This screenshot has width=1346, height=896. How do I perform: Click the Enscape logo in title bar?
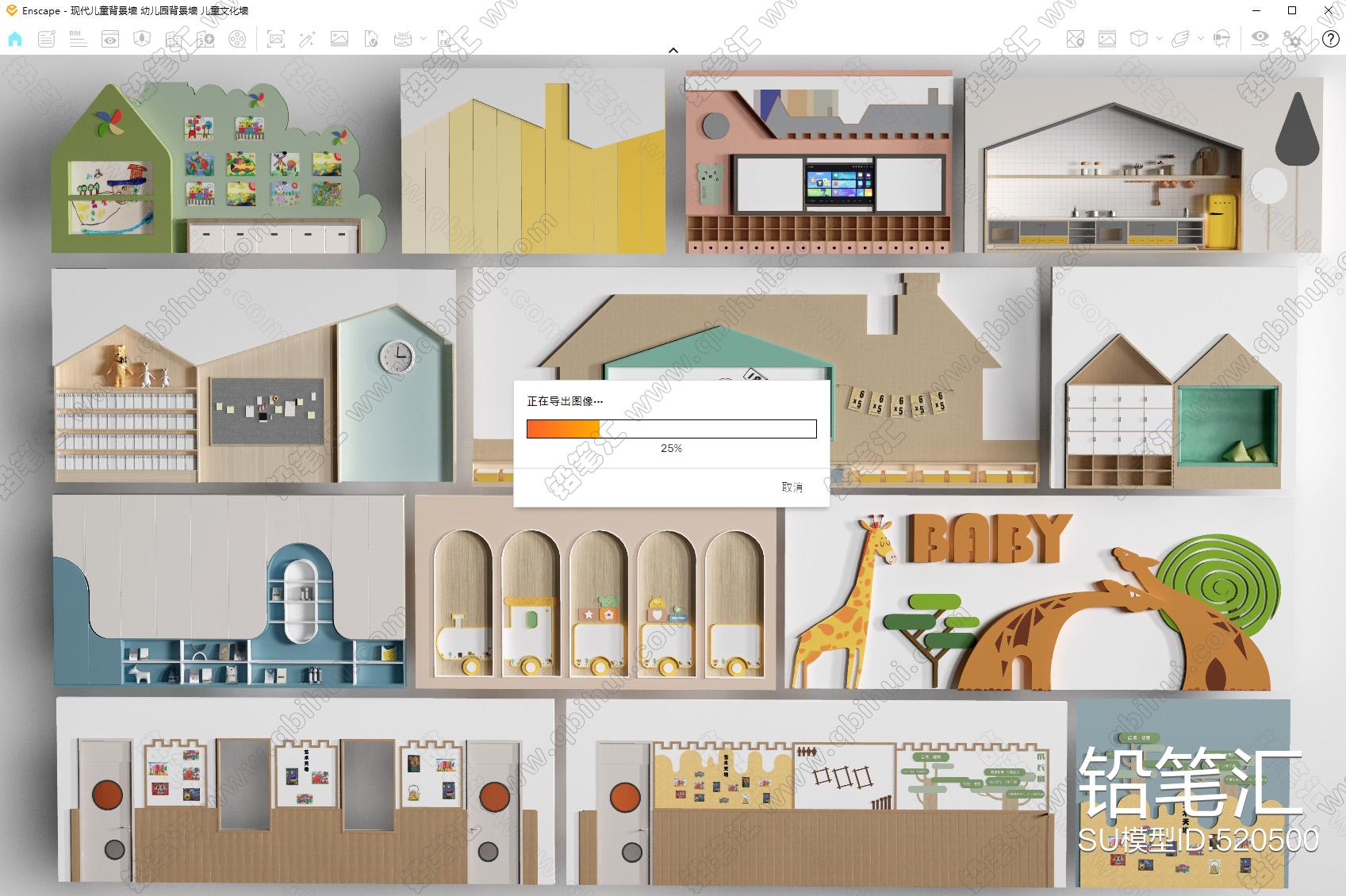[11, 10]
